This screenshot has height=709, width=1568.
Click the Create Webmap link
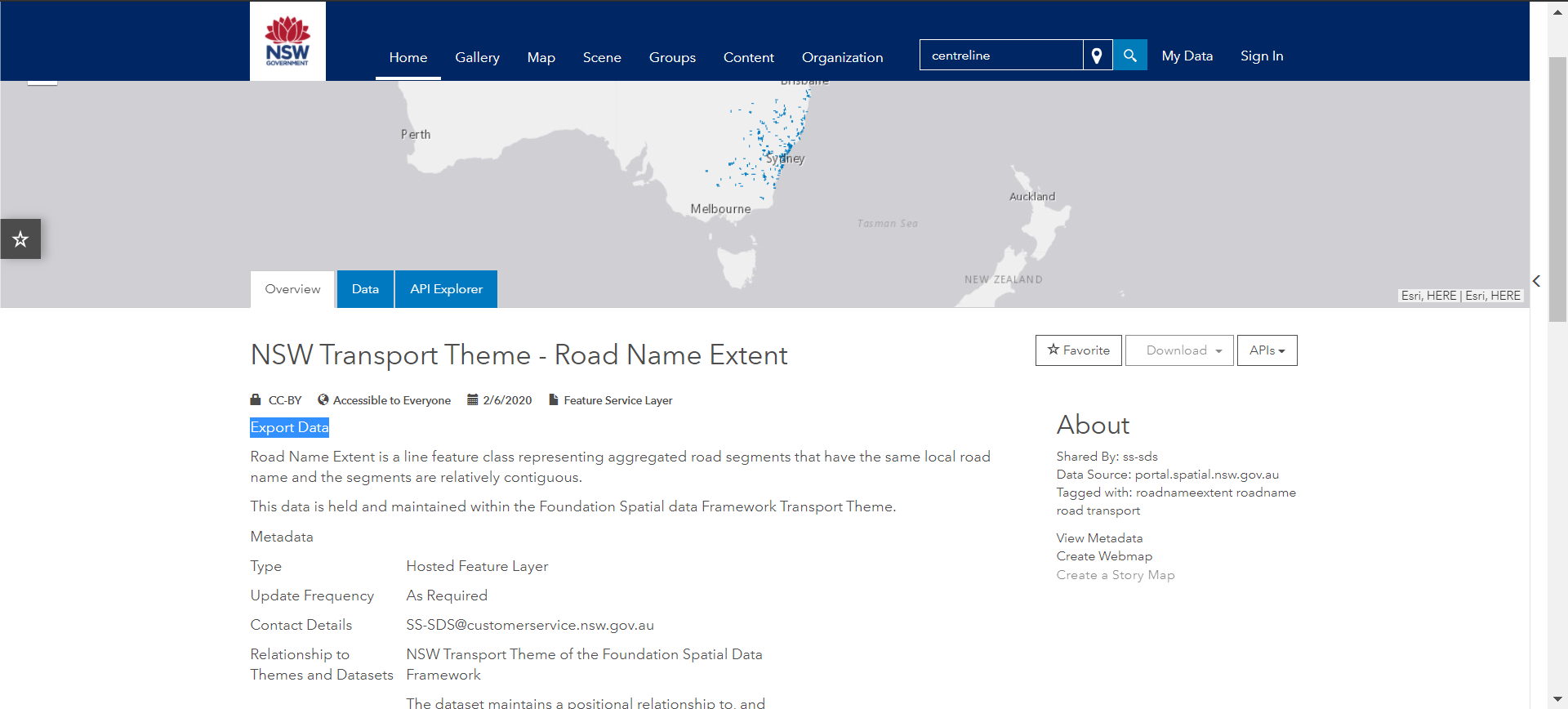pos(1104,556)
